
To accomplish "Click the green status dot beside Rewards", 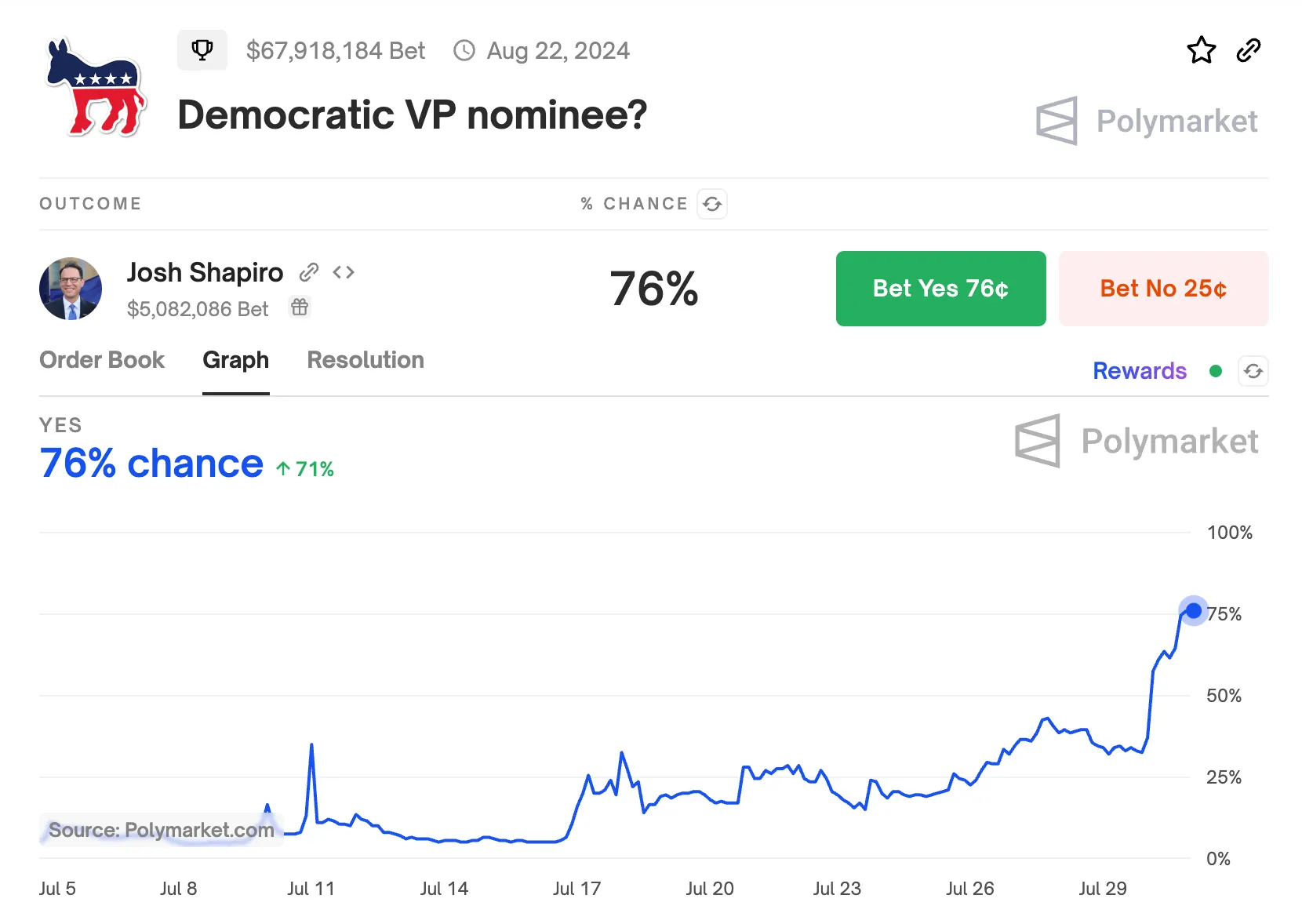I will [1216, 372].
